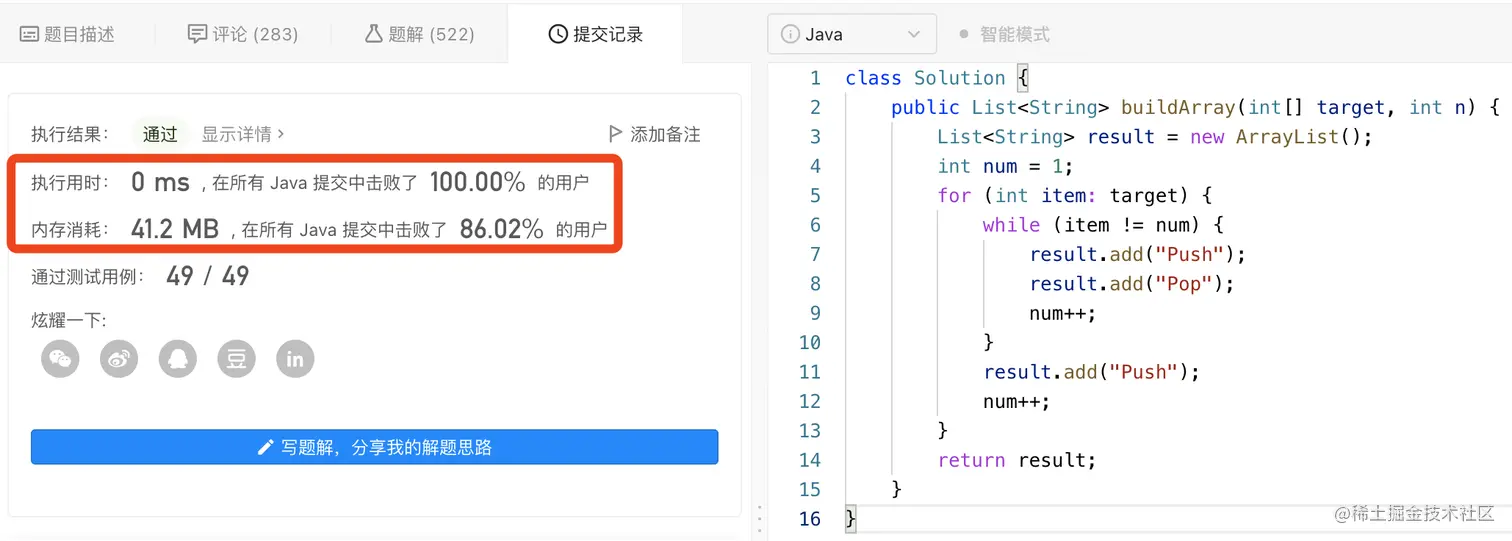Toggle the 智能模式 option
The height and width of the screenshot is (541, 1512).
coord(1004,34)
